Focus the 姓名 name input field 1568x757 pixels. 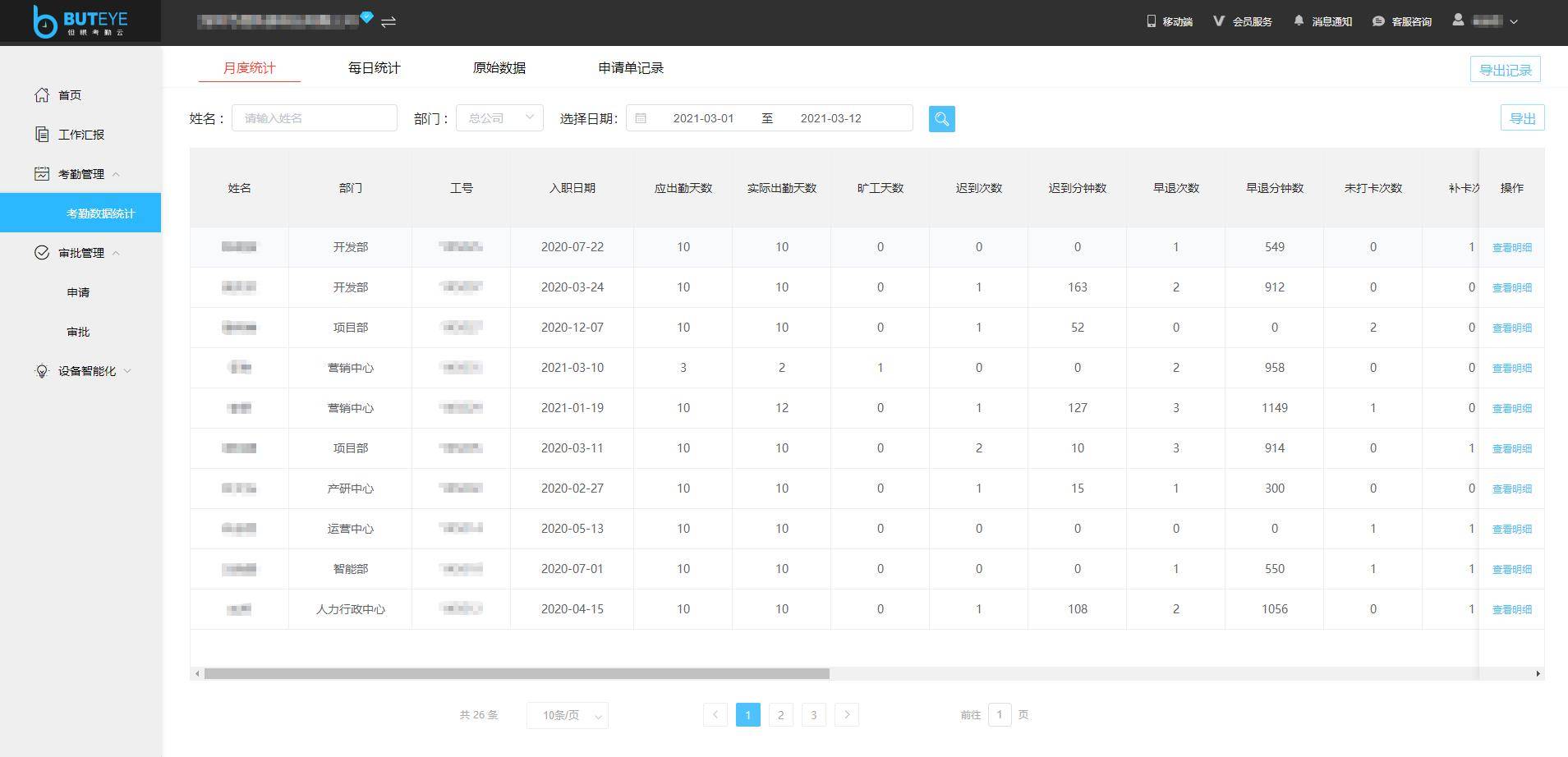click(315, 118)
